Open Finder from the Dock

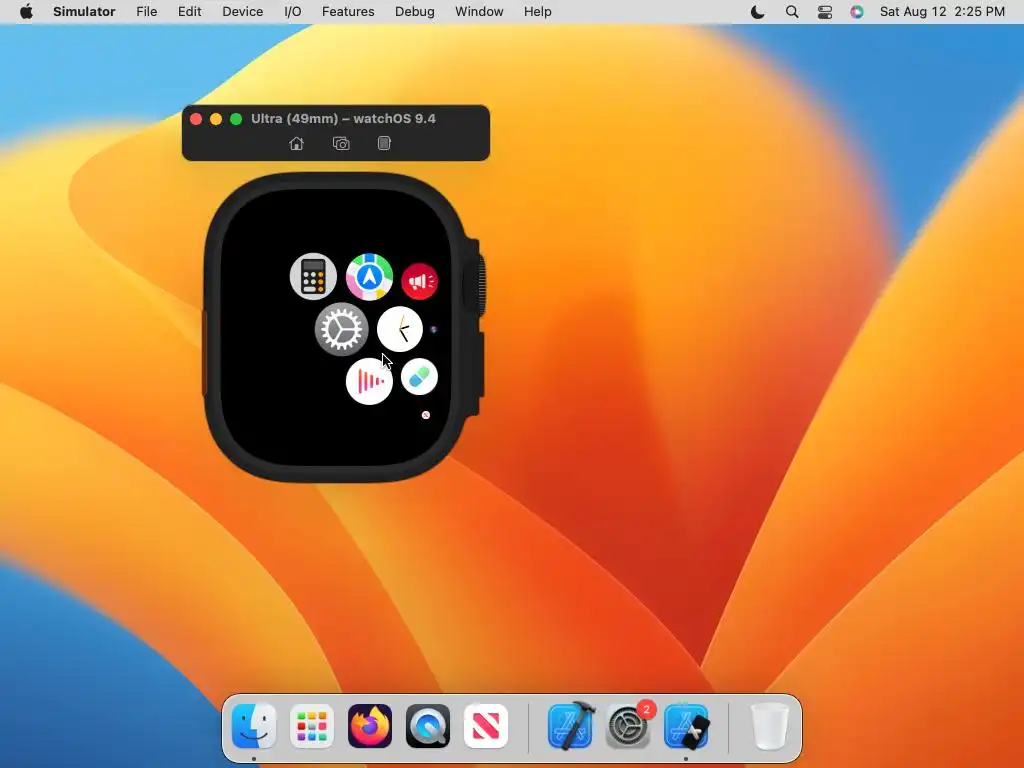[x=254, y=726]
